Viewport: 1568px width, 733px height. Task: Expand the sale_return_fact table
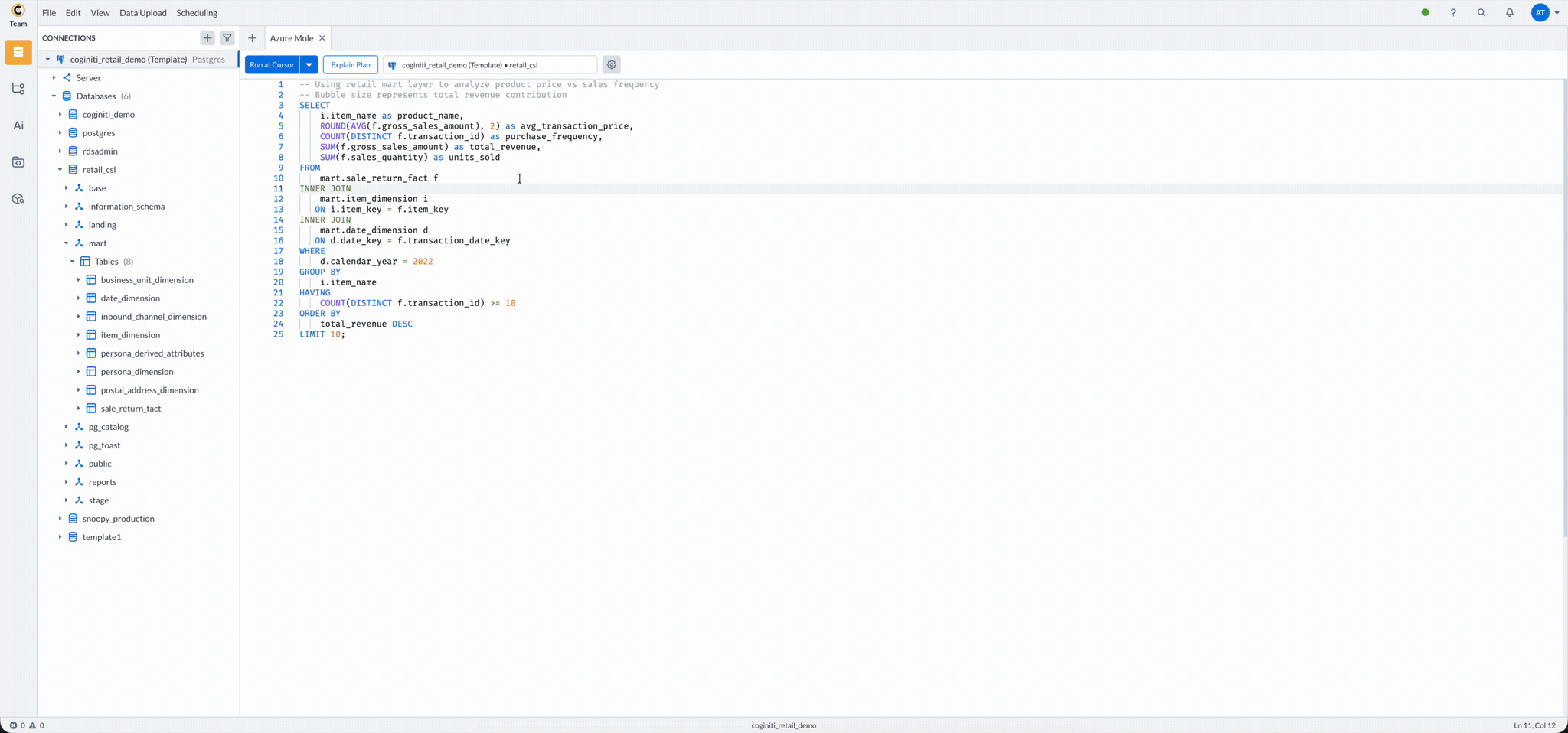[79, 409]
